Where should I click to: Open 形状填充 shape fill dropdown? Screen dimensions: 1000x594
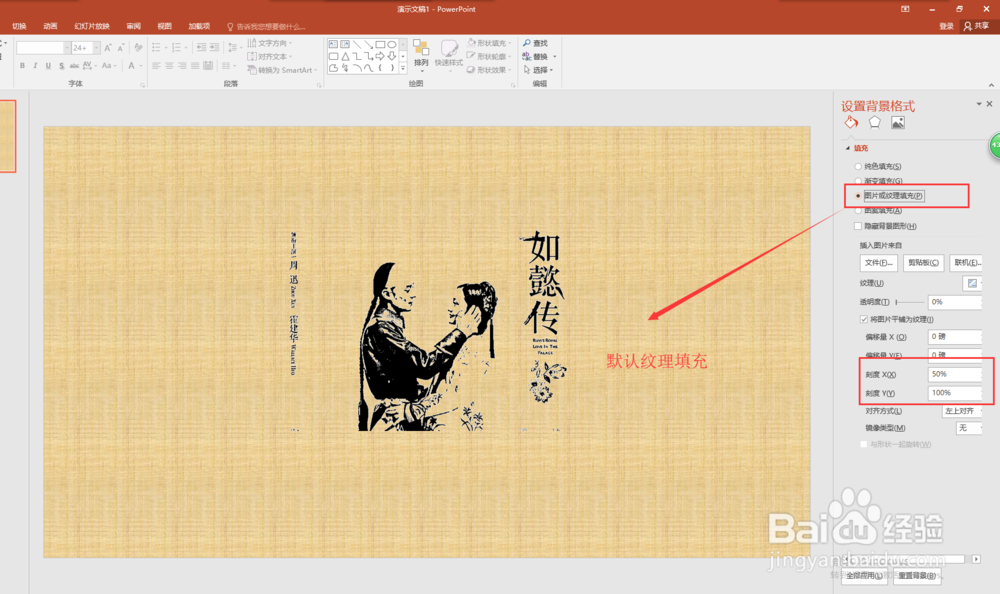(x=490, y=43)
